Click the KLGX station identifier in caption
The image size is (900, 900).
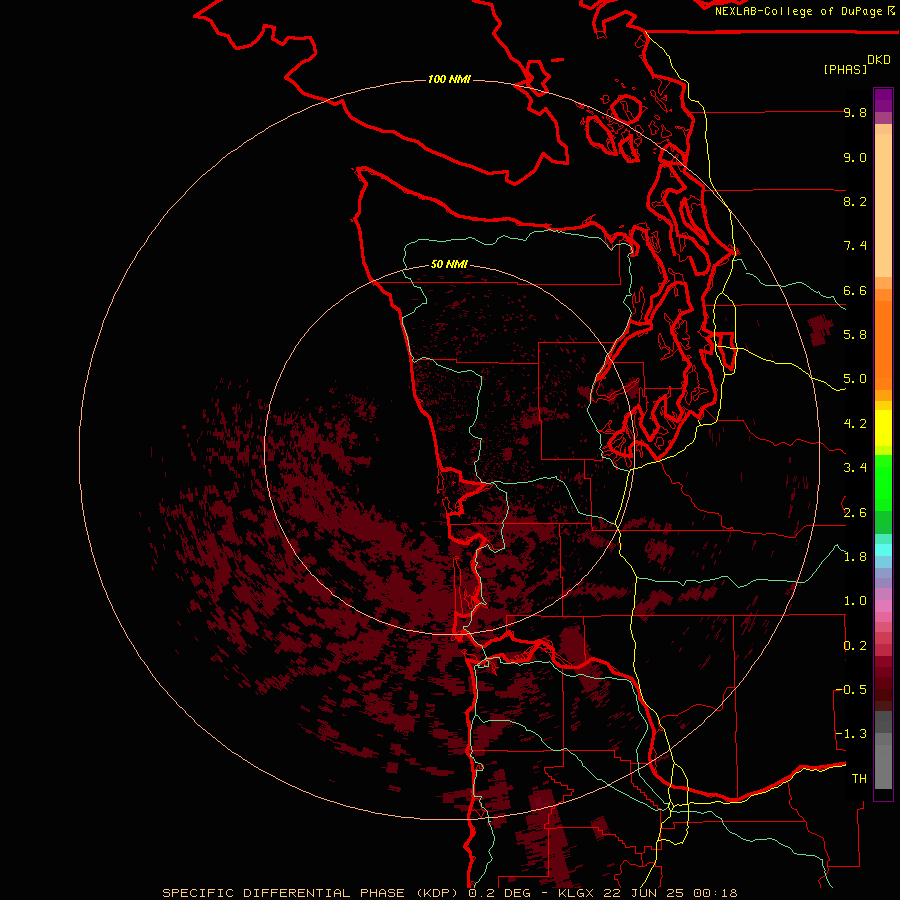(577, 893)
